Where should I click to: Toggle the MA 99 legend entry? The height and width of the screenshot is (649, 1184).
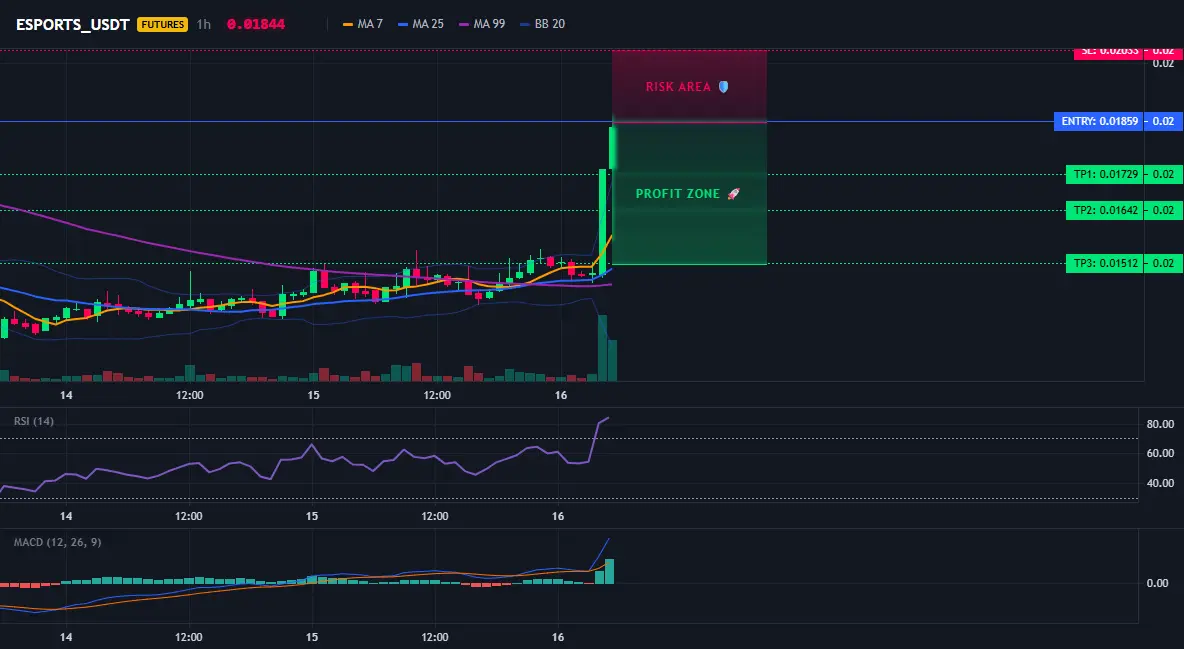(x=482, y=24)
